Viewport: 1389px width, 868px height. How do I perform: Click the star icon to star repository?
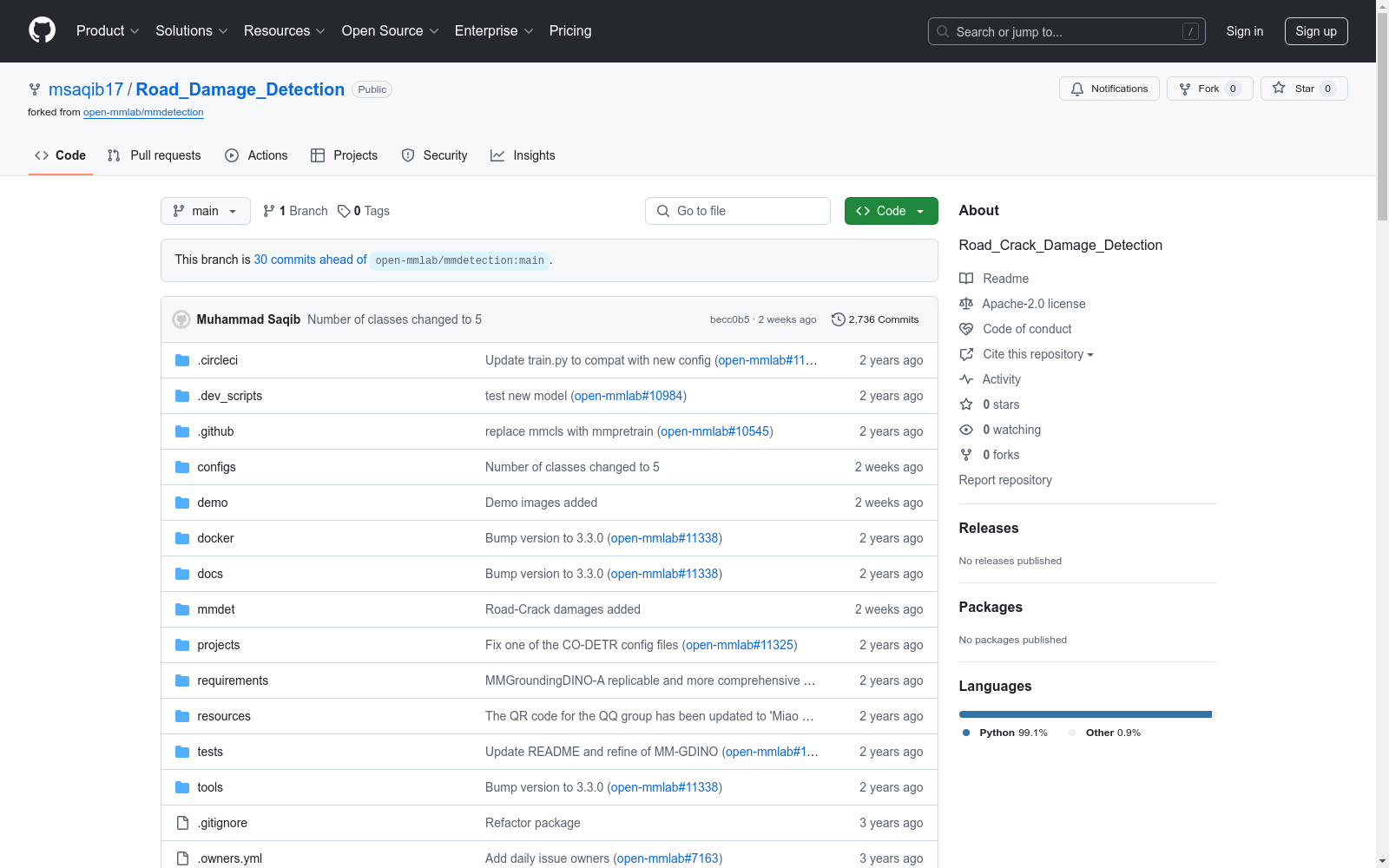(x=1279, y=88)
